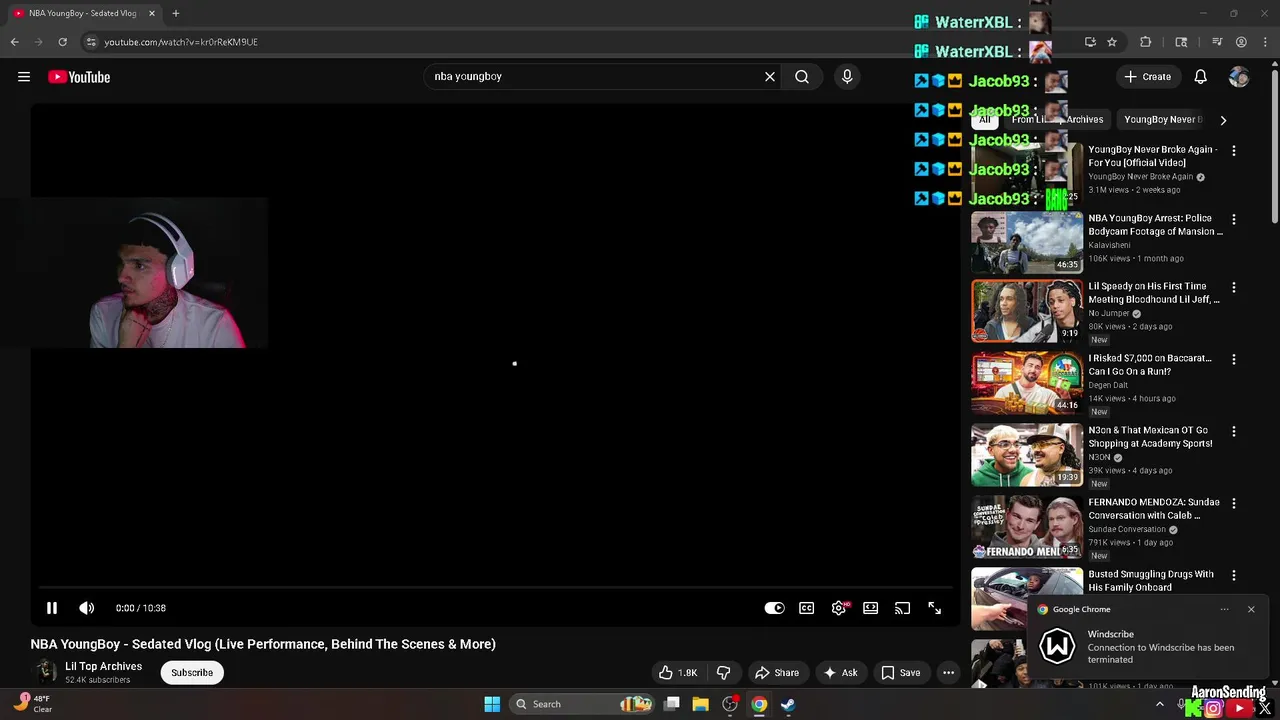Open FERNANDO MENDOZA Sundae Conversation title

pyautogui.click(x=1154, y=509)
